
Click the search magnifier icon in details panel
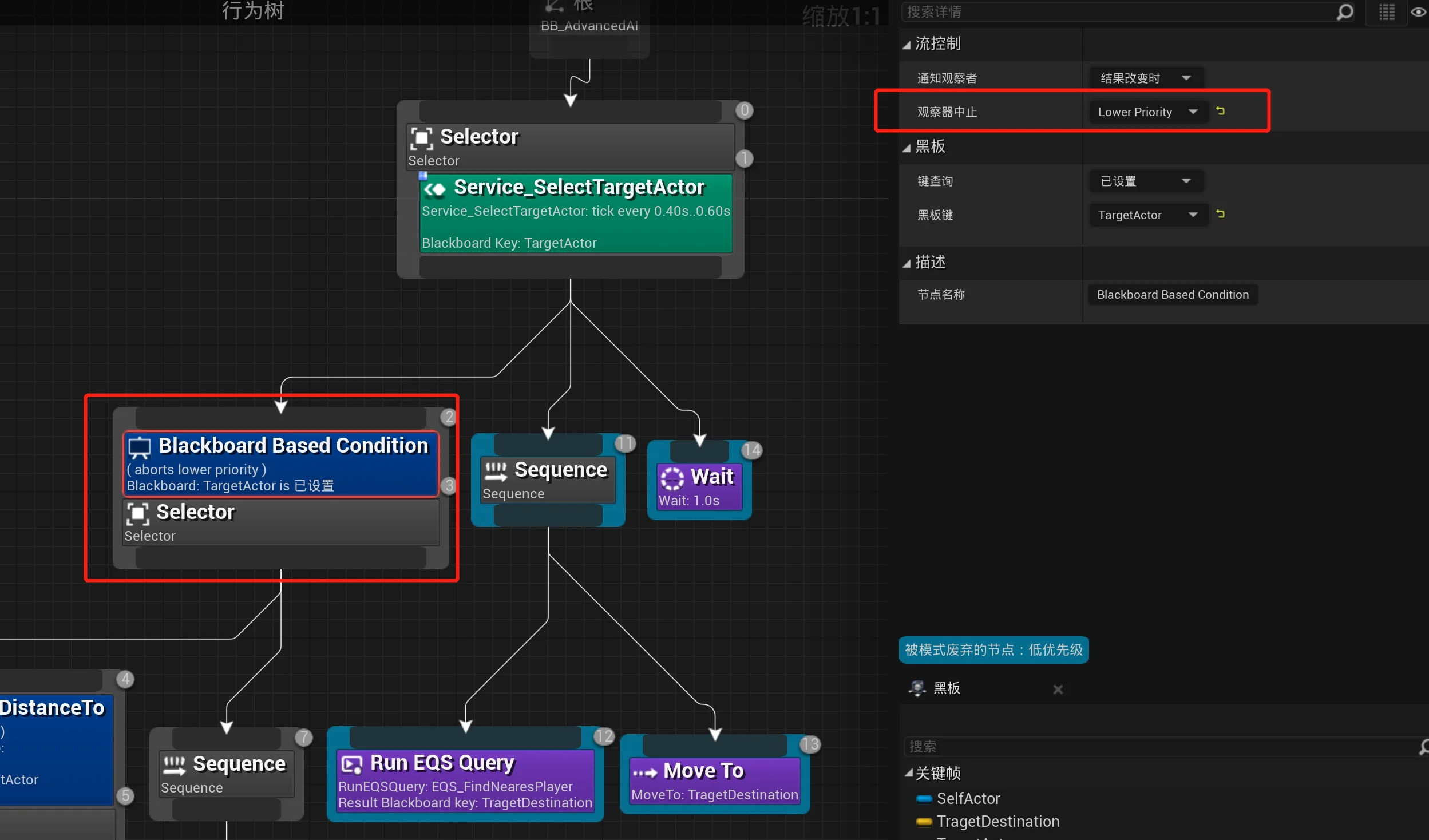[x=1345, y=11]
